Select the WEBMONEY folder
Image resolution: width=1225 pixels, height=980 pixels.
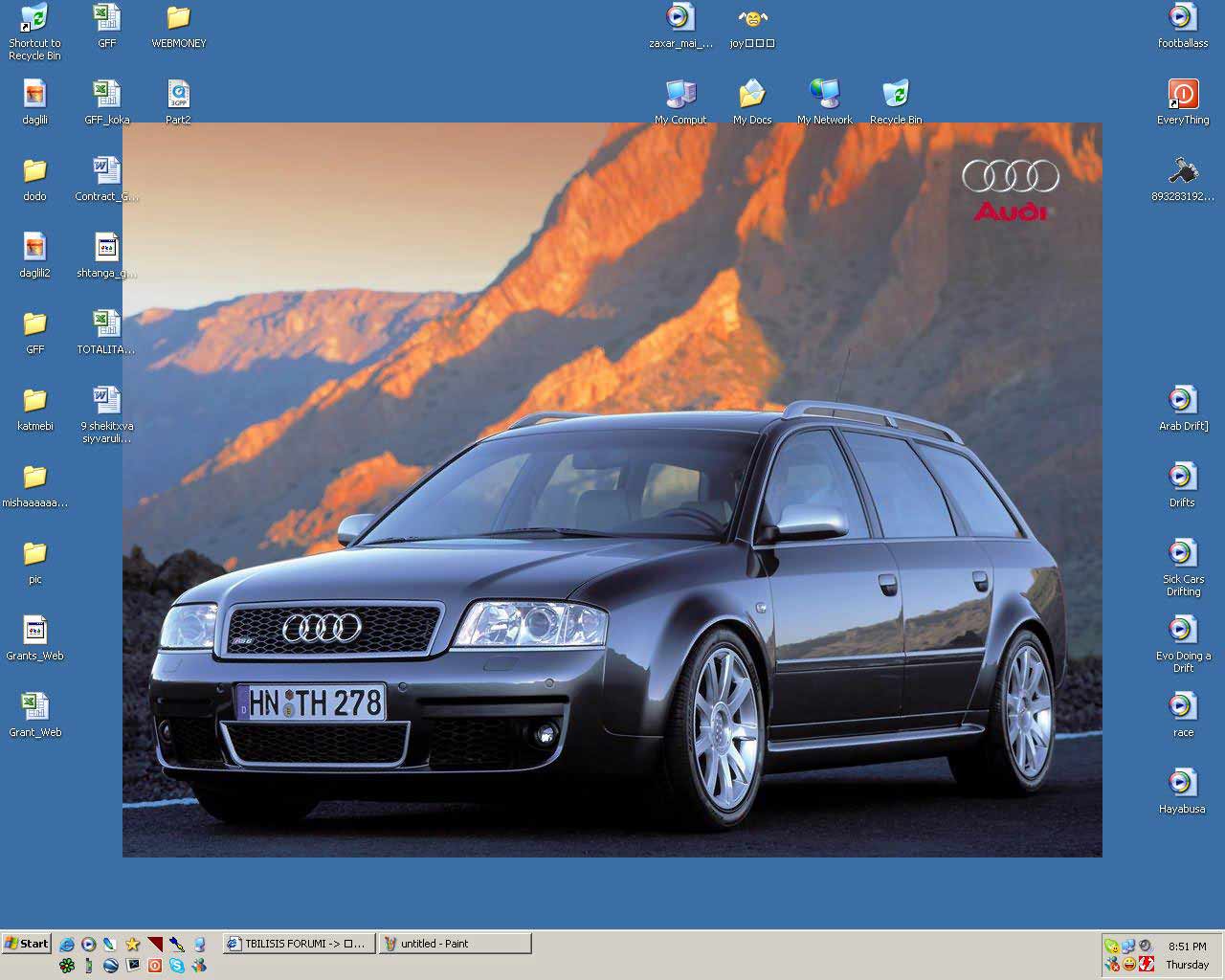[x=178, y=19]
